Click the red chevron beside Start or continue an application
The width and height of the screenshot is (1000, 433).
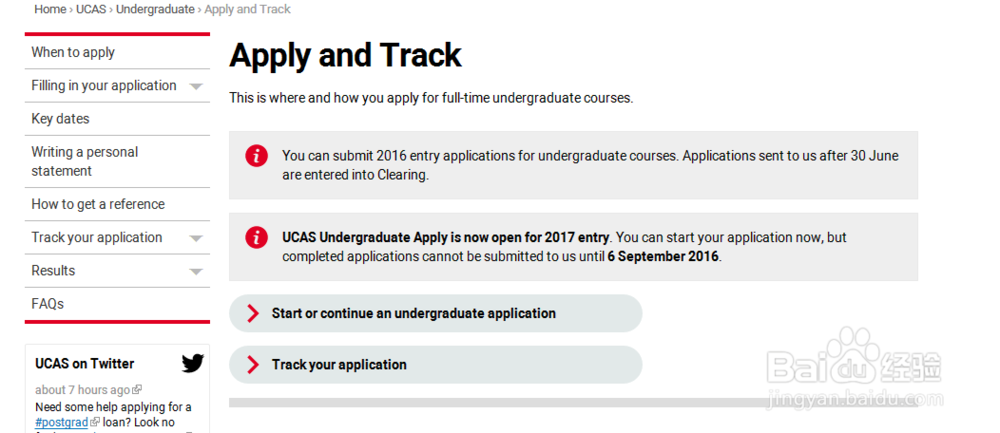click(x=253, y=313)
